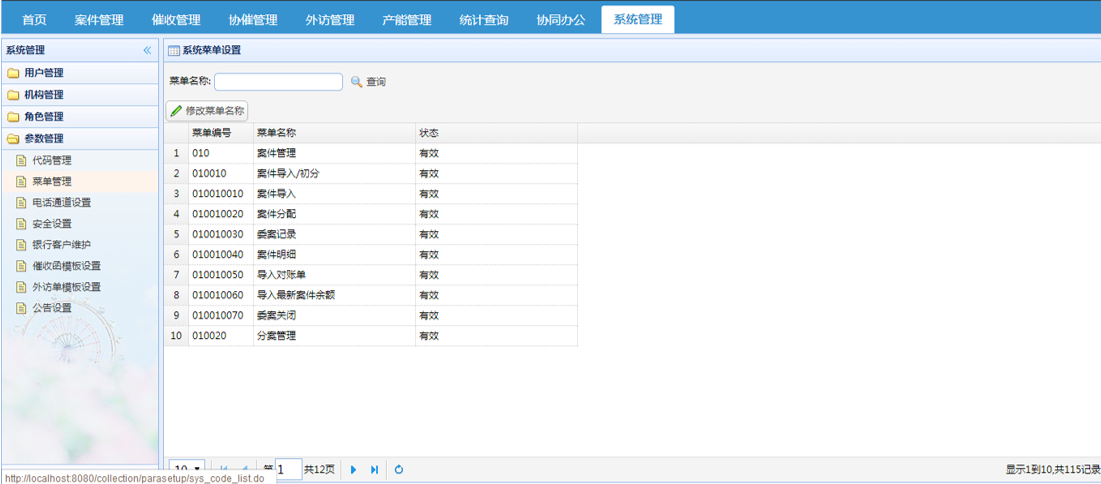Open the page size dropdown
Image resolution: width=1101 pixels, height=484 pixels.
[x=187, y=469]
